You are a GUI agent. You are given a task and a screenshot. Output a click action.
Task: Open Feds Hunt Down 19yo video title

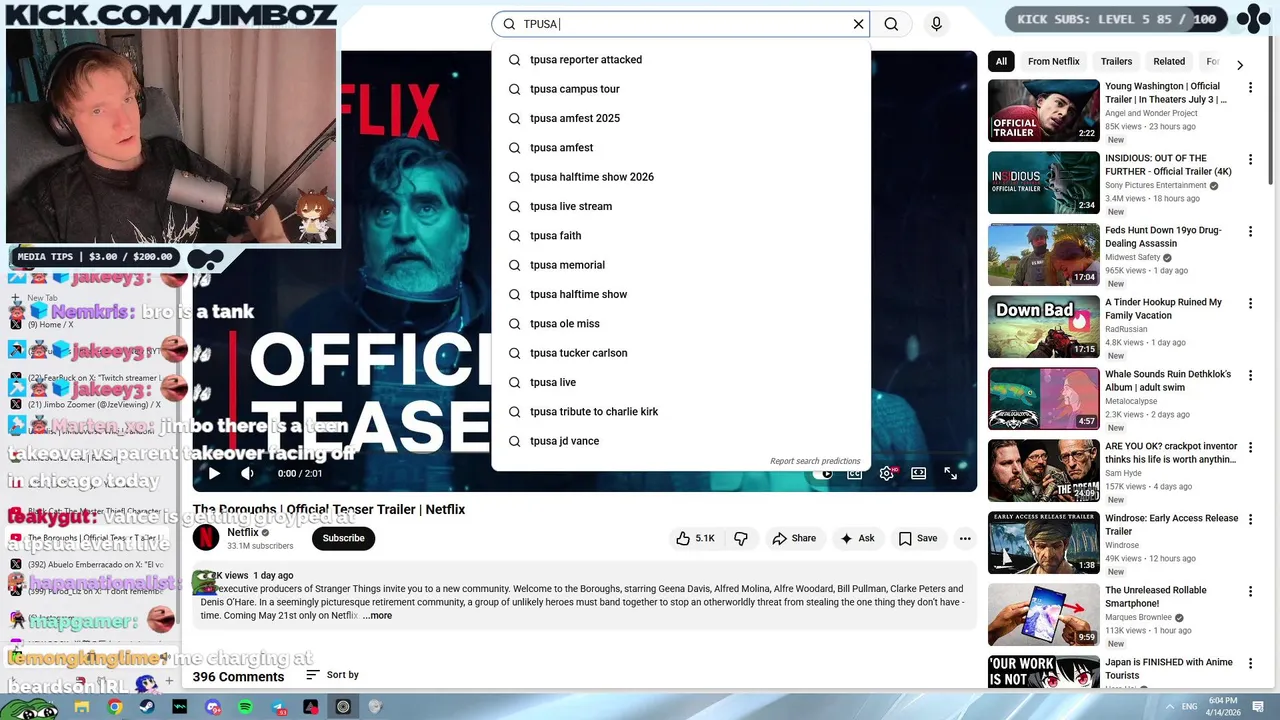[x=1163, y=237]
